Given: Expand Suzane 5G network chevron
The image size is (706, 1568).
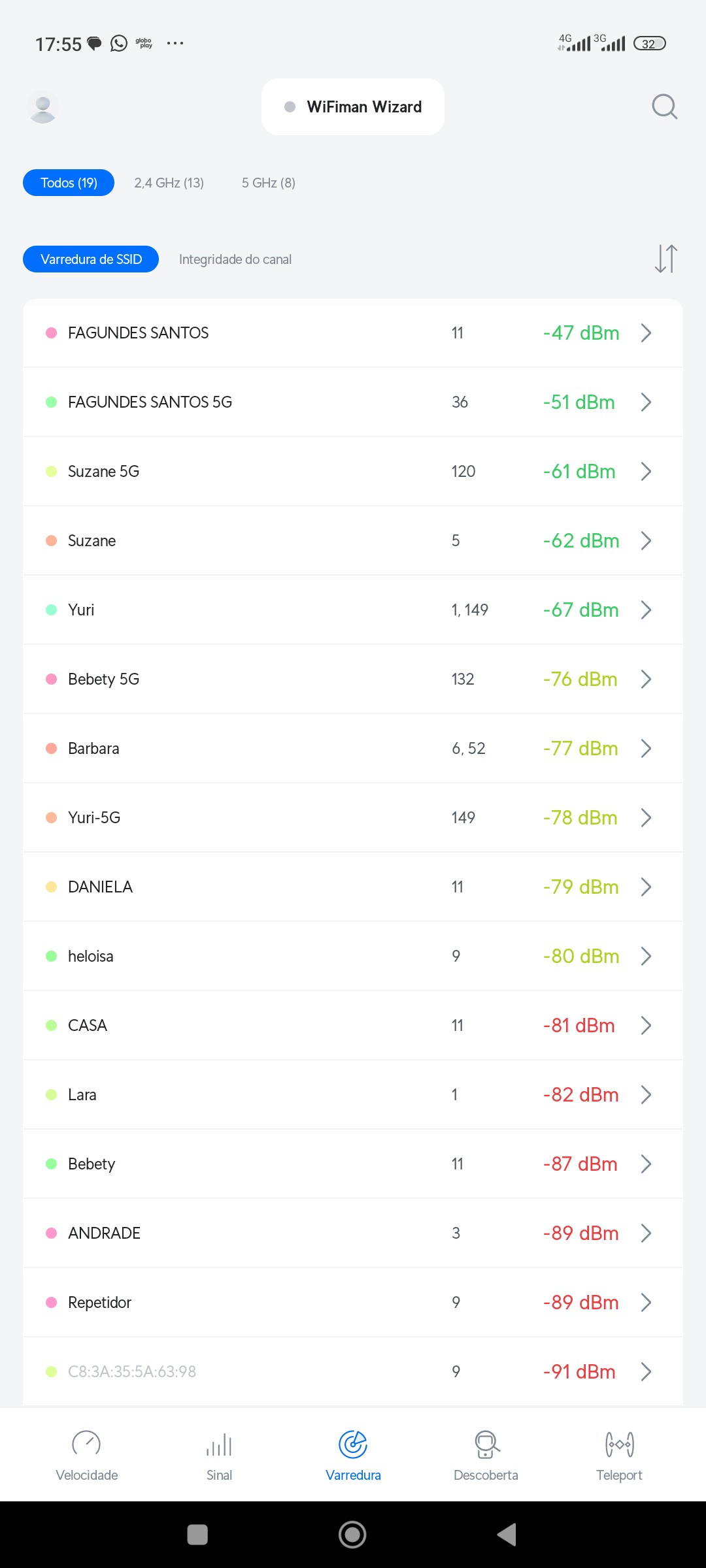Looking at the screenshot, I should [646, 471].
